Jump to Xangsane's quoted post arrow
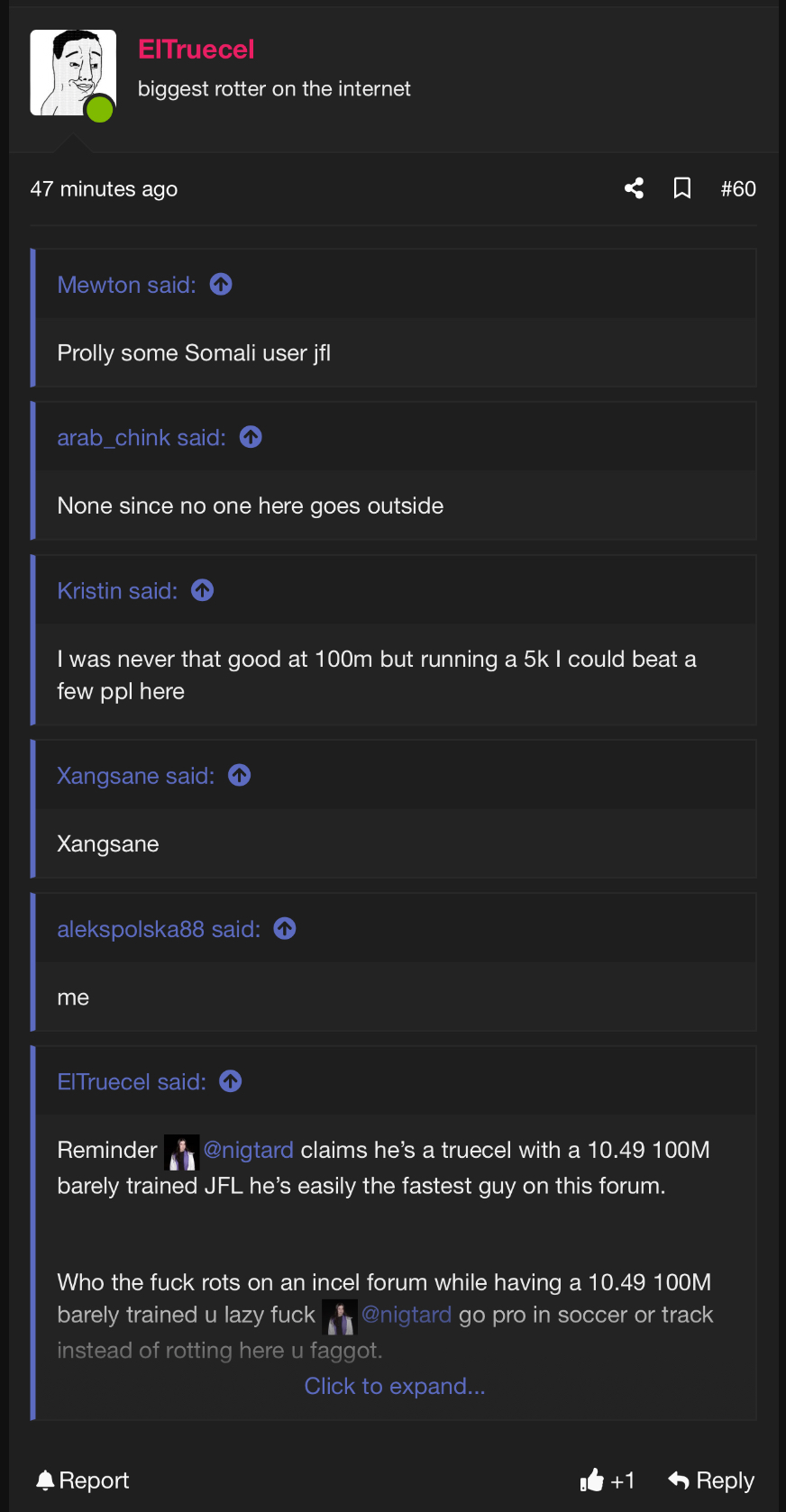Viewport: 786px width, 1512px height. click(239, 776)
